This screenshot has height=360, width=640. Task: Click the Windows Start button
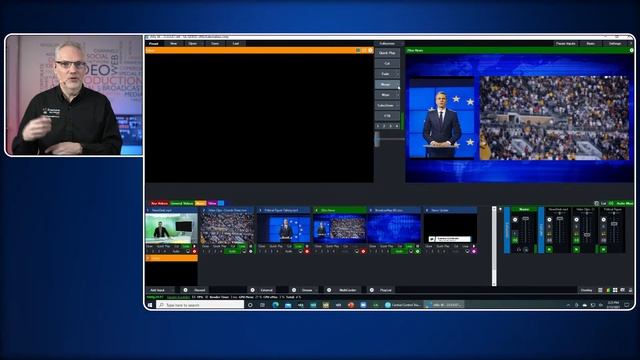click(x=150, y=305)
